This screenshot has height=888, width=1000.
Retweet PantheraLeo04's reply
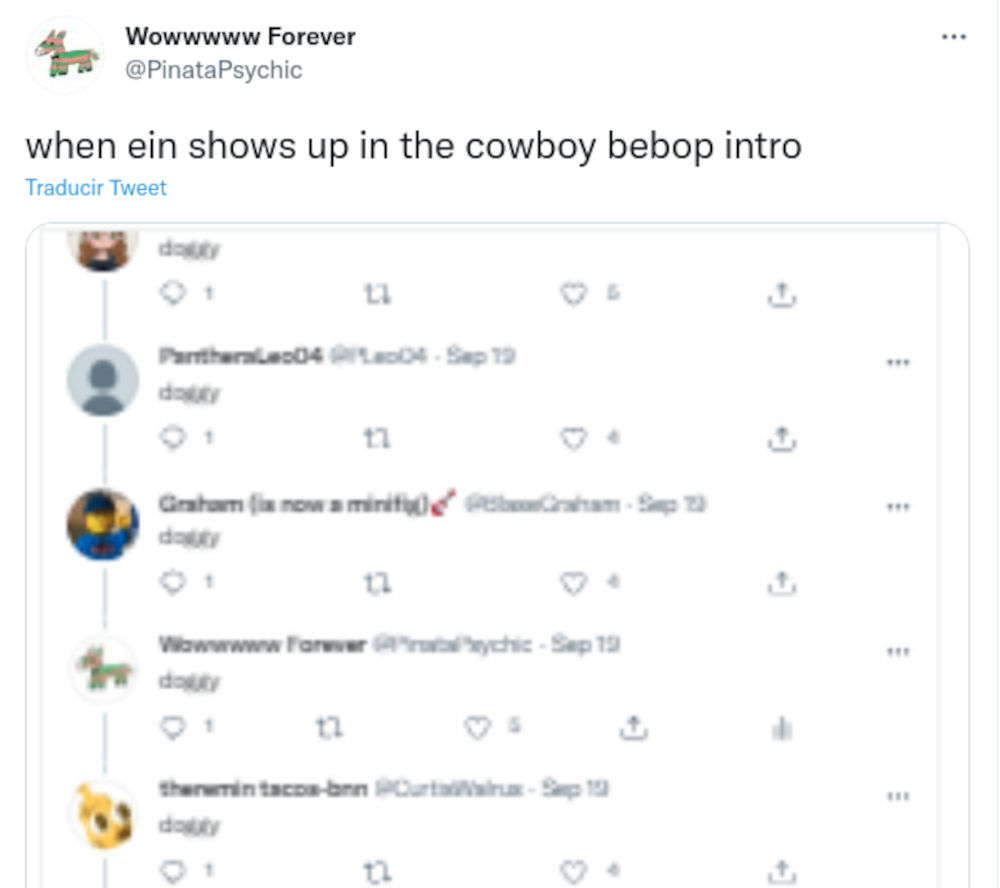tap(377, 439)
